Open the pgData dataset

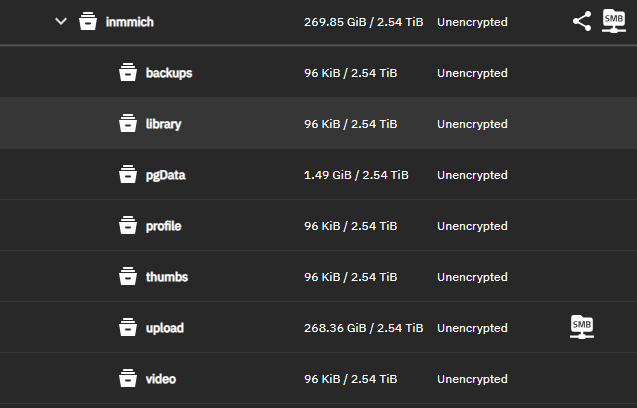(x=166, y=175)
